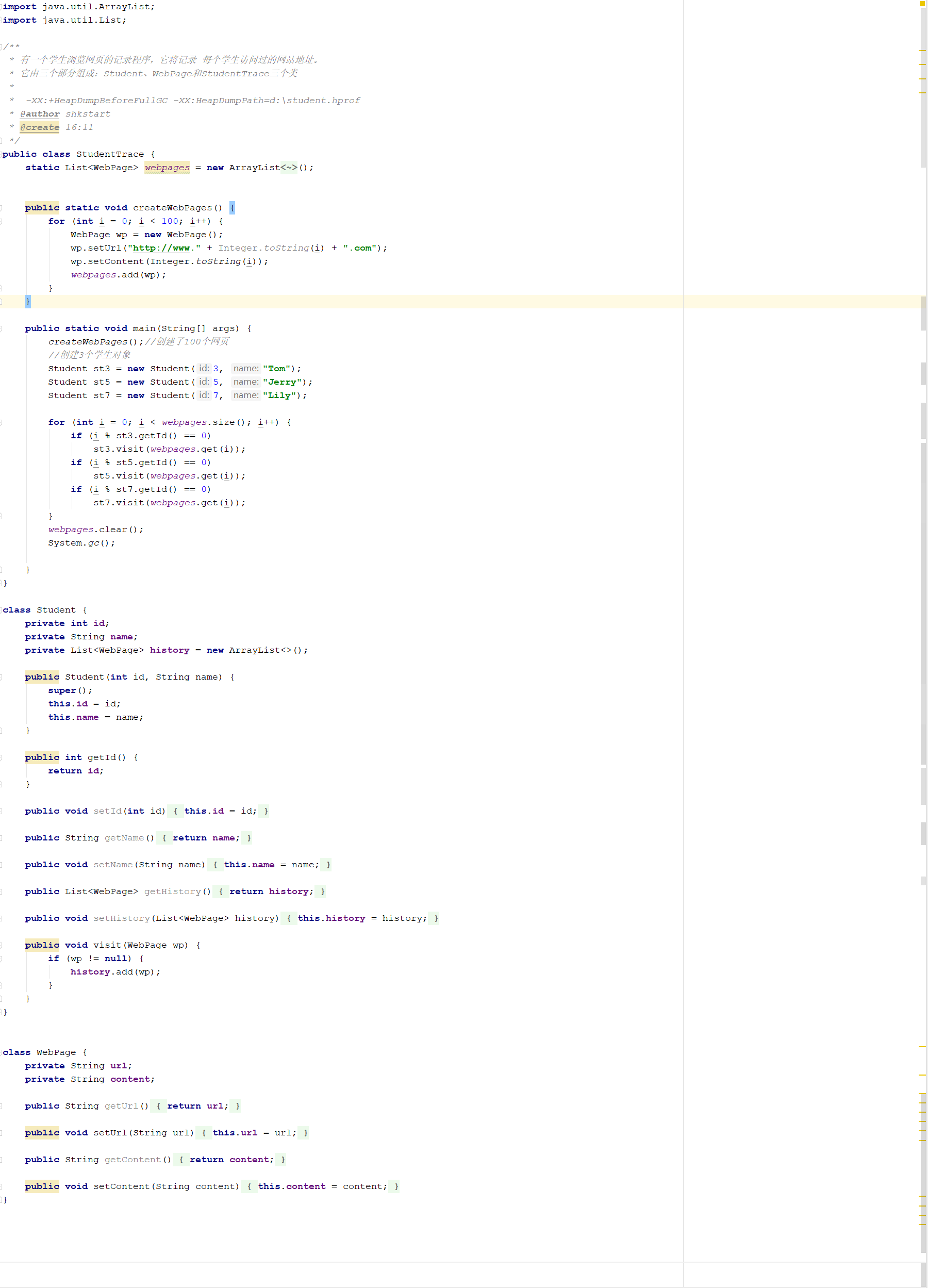Click the wp.setContent call line

click(x=169, y=261)
